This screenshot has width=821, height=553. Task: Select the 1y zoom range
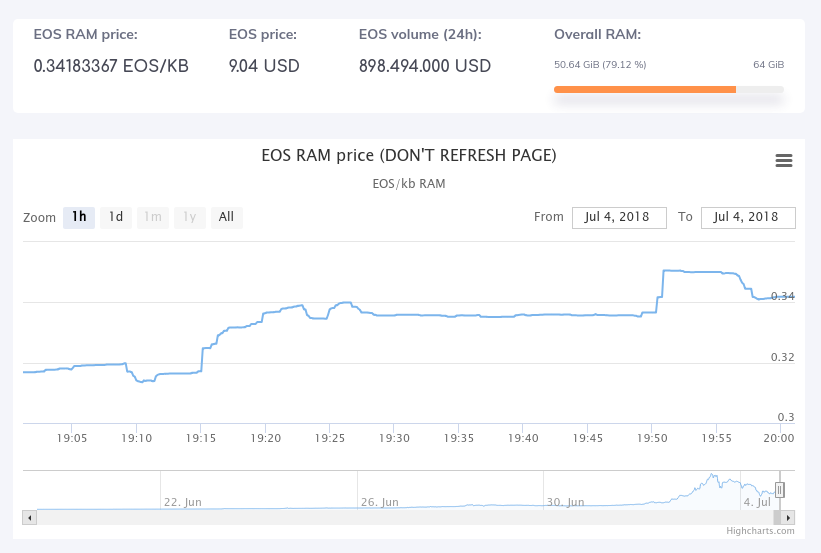click(190, 217)
